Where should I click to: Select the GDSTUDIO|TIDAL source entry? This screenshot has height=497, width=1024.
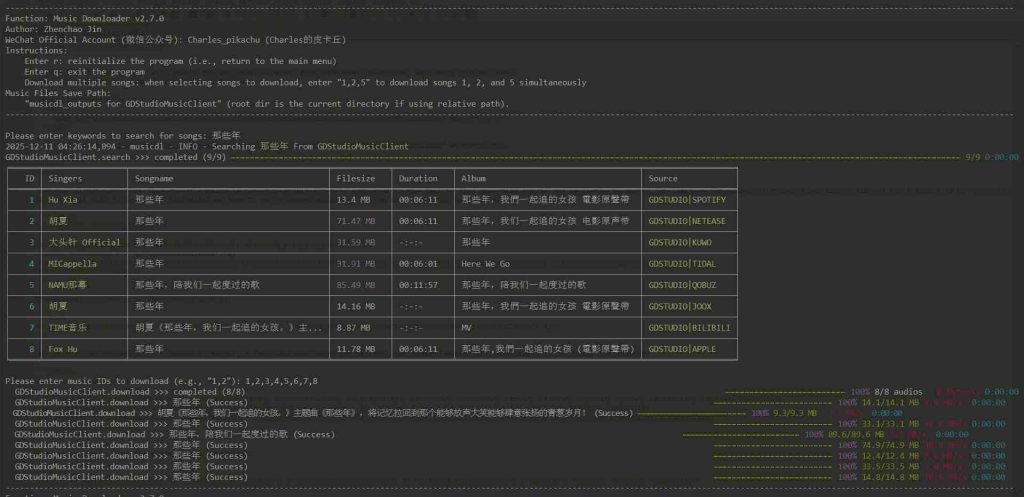click(683, 264)
